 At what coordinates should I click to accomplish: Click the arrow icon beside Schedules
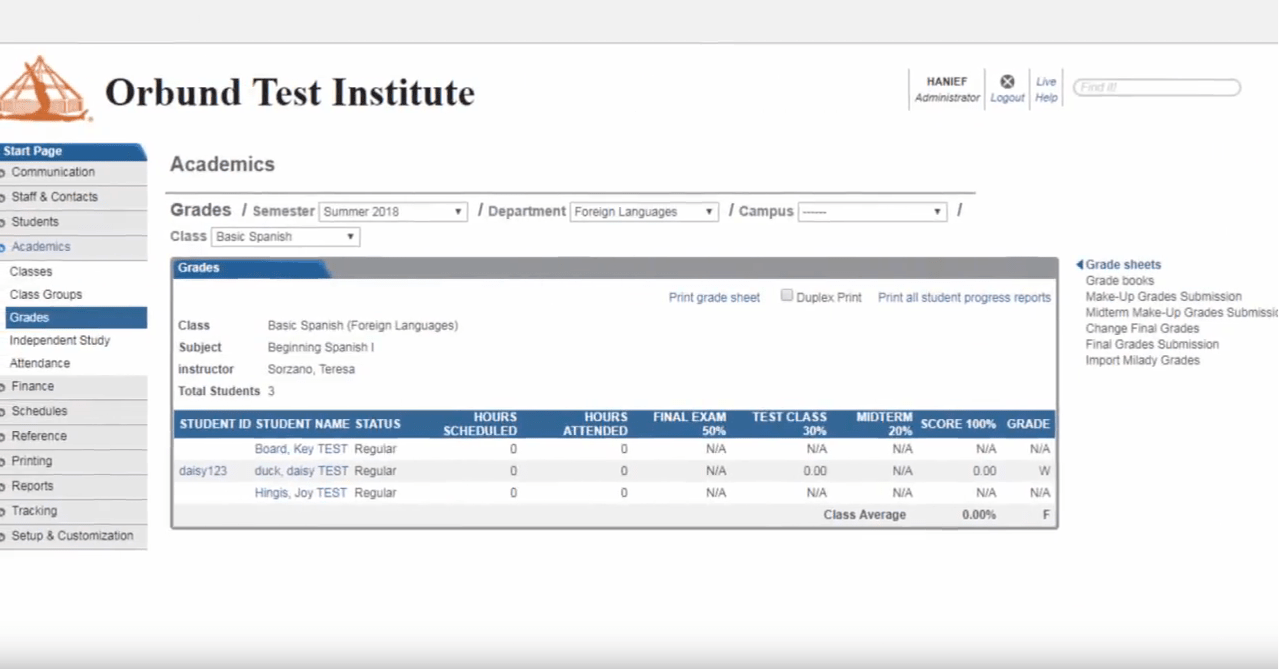(6, 411)
